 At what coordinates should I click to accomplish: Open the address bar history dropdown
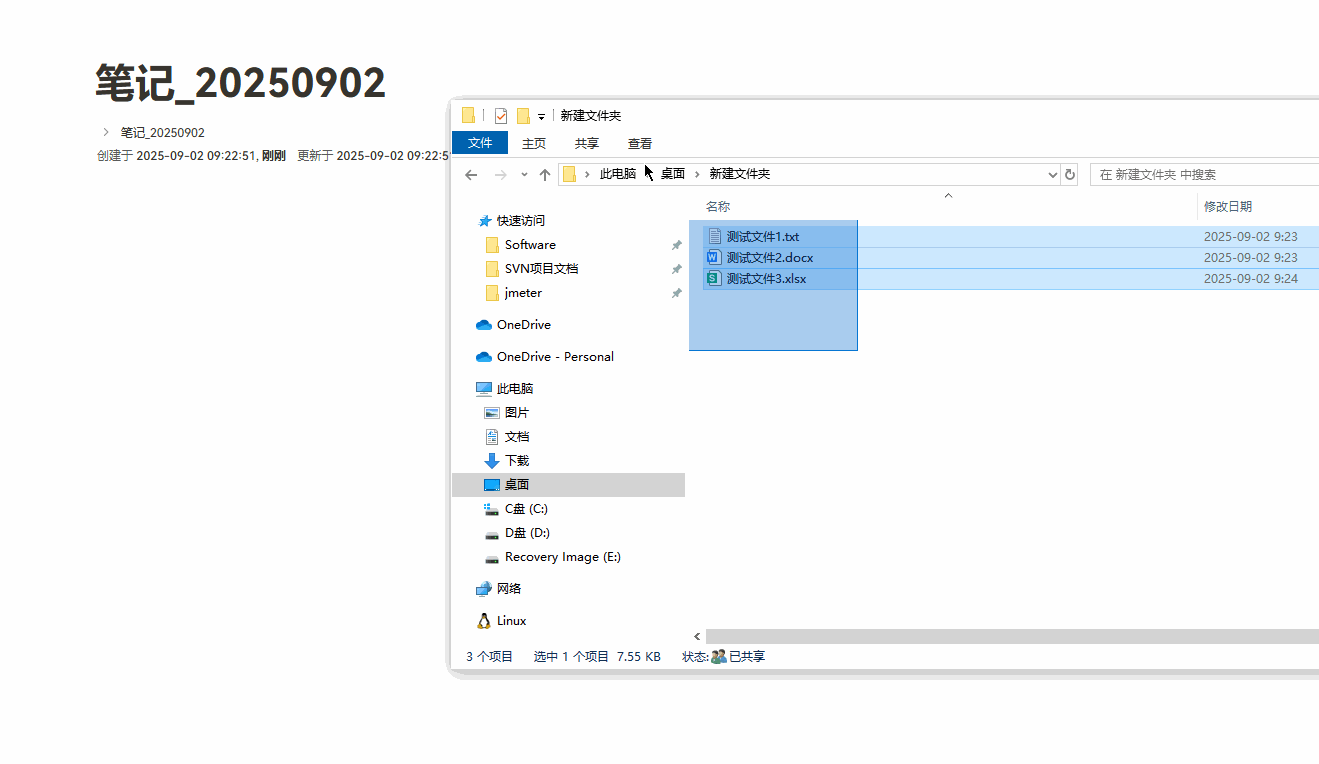(x=1051, y=174)
